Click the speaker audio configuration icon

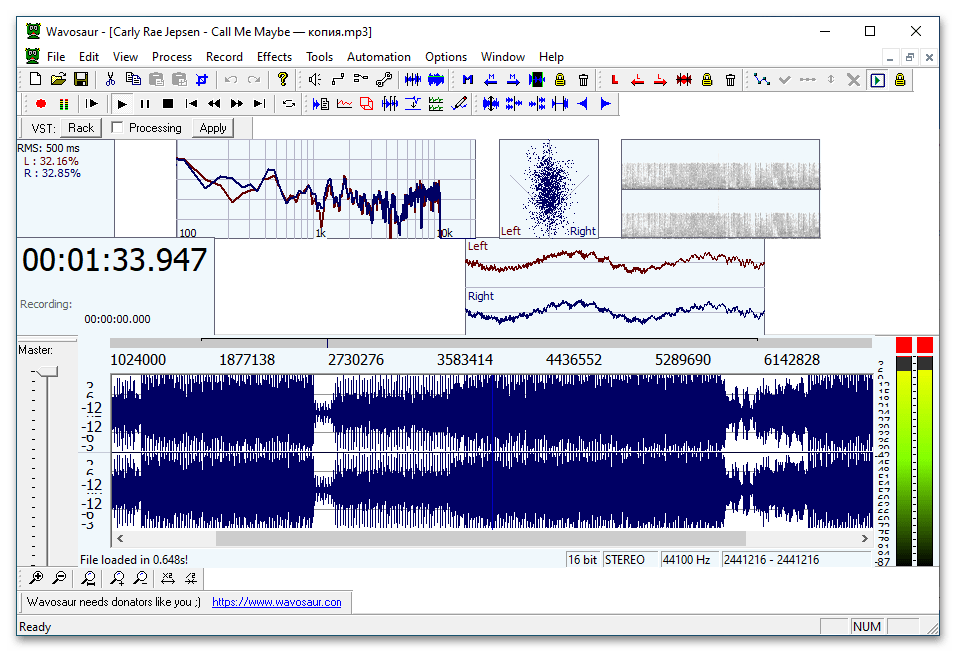click(315, 79)
